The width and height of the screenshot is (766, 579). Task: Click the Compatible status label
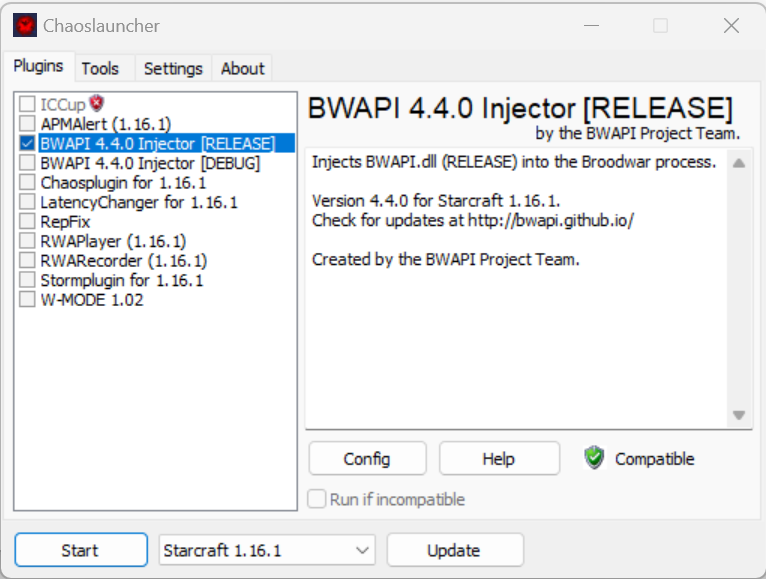pos(655,459)
